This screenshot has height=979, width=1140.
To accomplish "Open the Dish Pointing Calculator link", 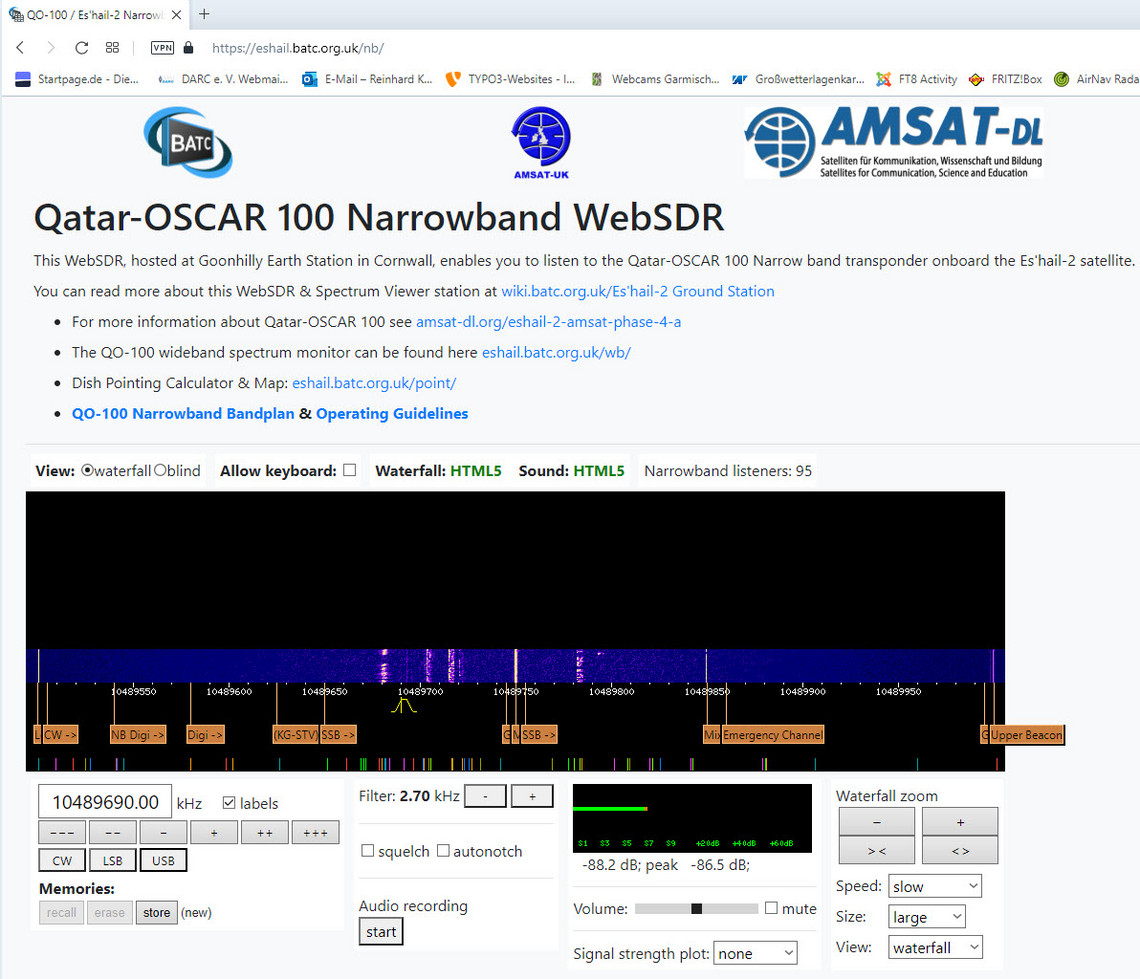I will coord(374,383).
